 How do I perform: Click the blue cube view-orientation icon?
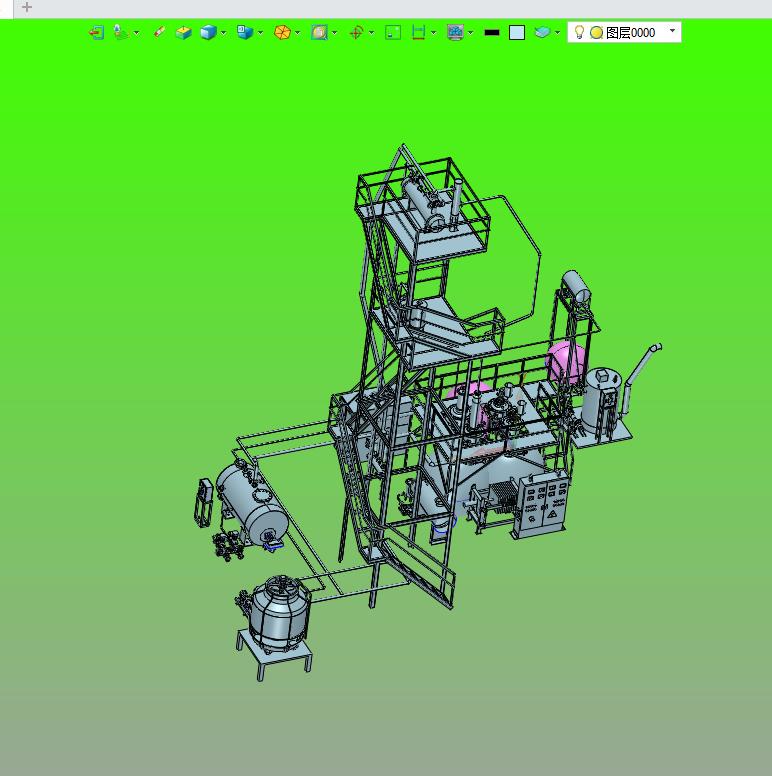pos(245,33)
